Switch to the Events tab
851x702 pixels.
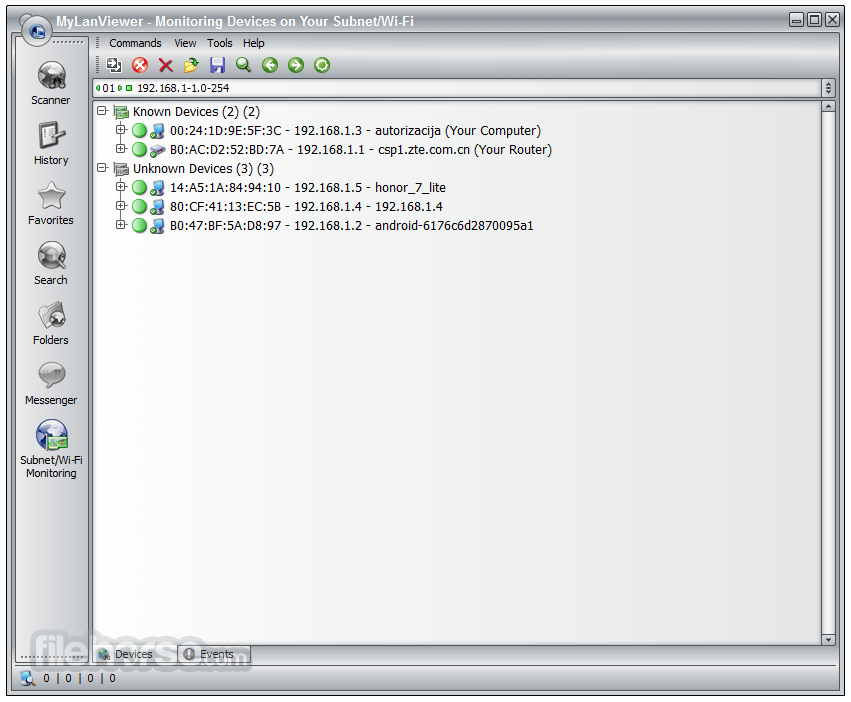coord(214,654)
